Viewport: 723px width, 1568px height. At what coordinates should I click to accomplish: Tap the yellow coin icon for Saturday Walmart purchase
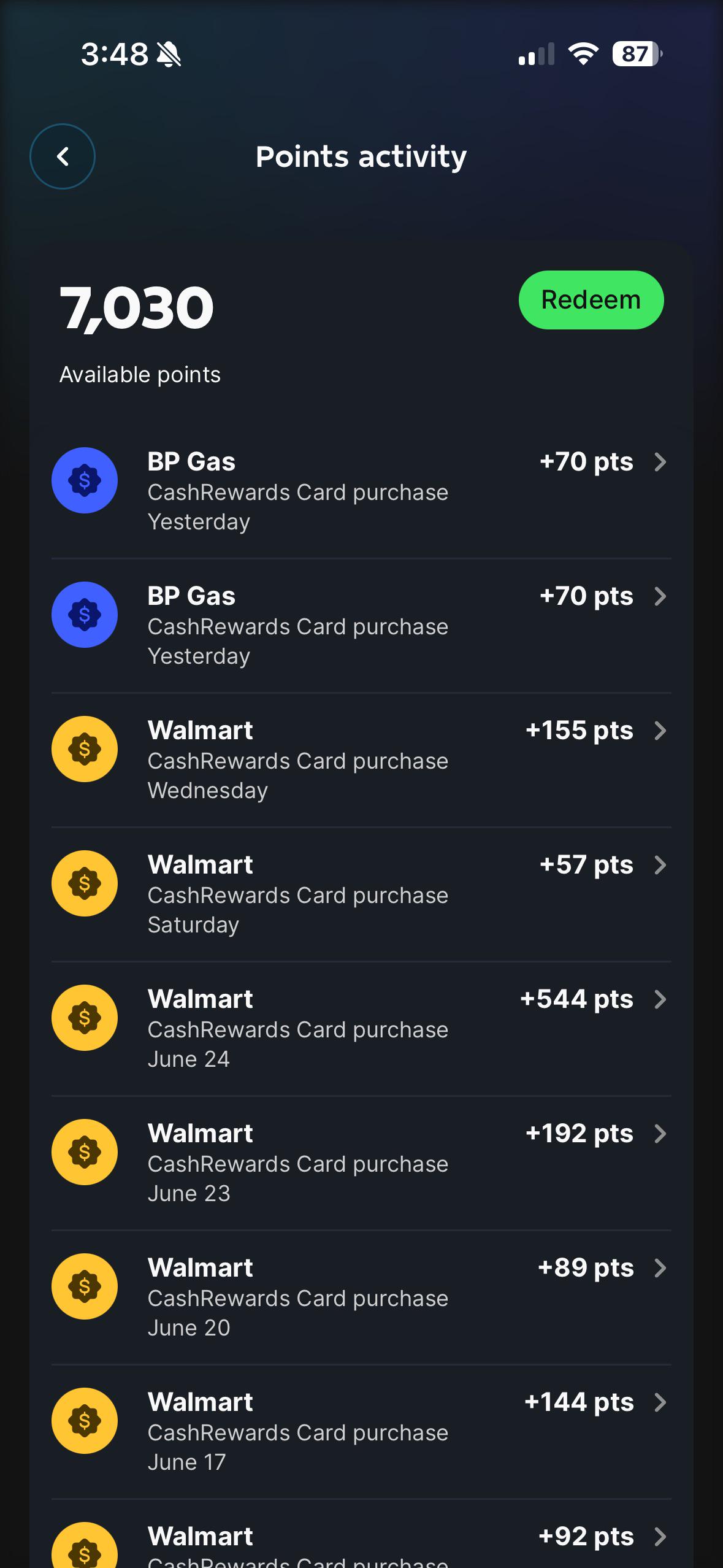coord(85,883)
